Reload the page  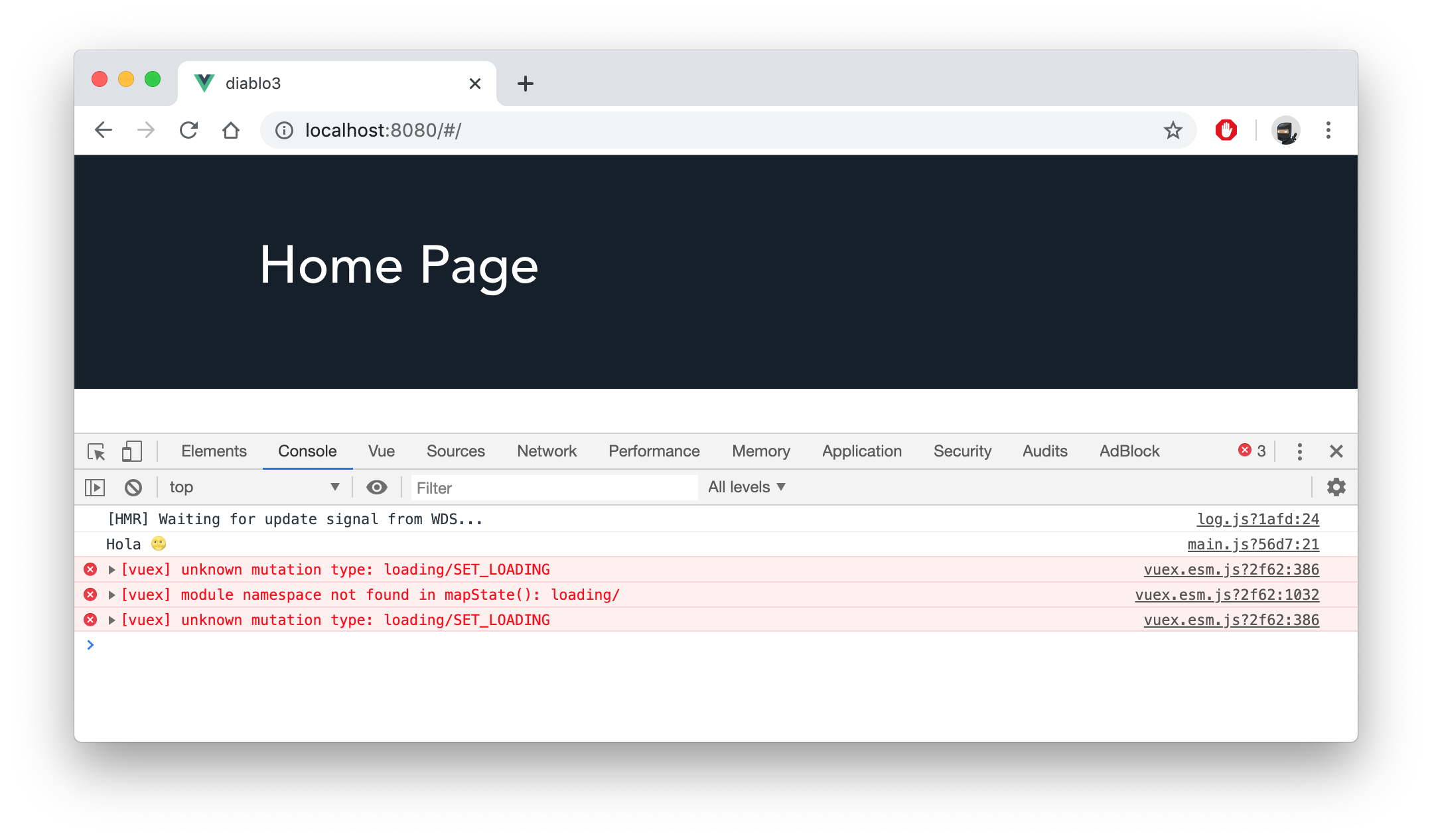189,130
